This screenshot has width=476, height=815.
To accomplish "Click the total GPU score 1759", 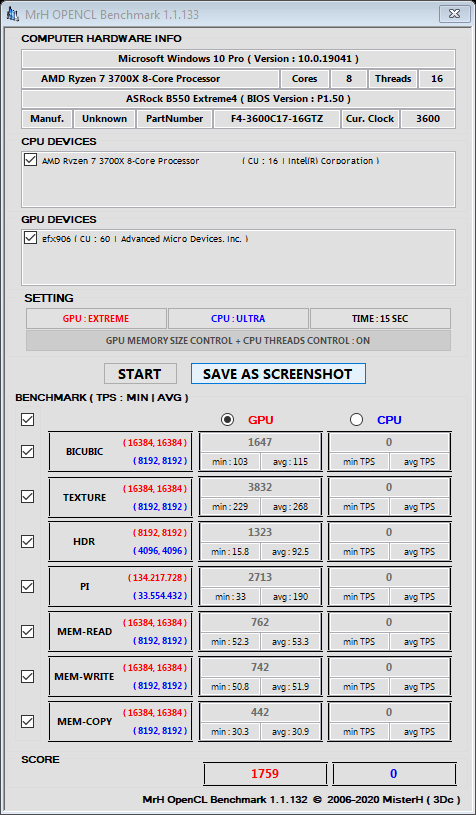I will [x=265, y=773].
